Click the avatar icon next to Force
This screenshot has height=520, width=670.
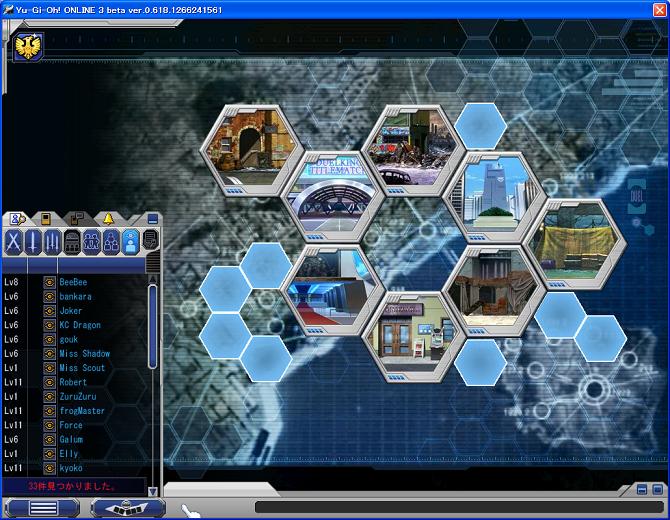50,425
